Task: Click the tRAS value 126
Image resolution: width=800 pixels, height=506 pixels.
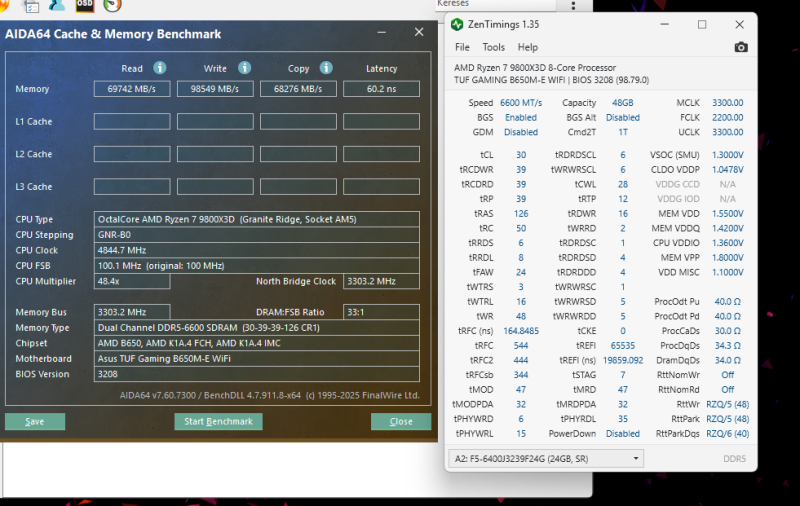Action: pyautogui.click(x=521, y=213)
